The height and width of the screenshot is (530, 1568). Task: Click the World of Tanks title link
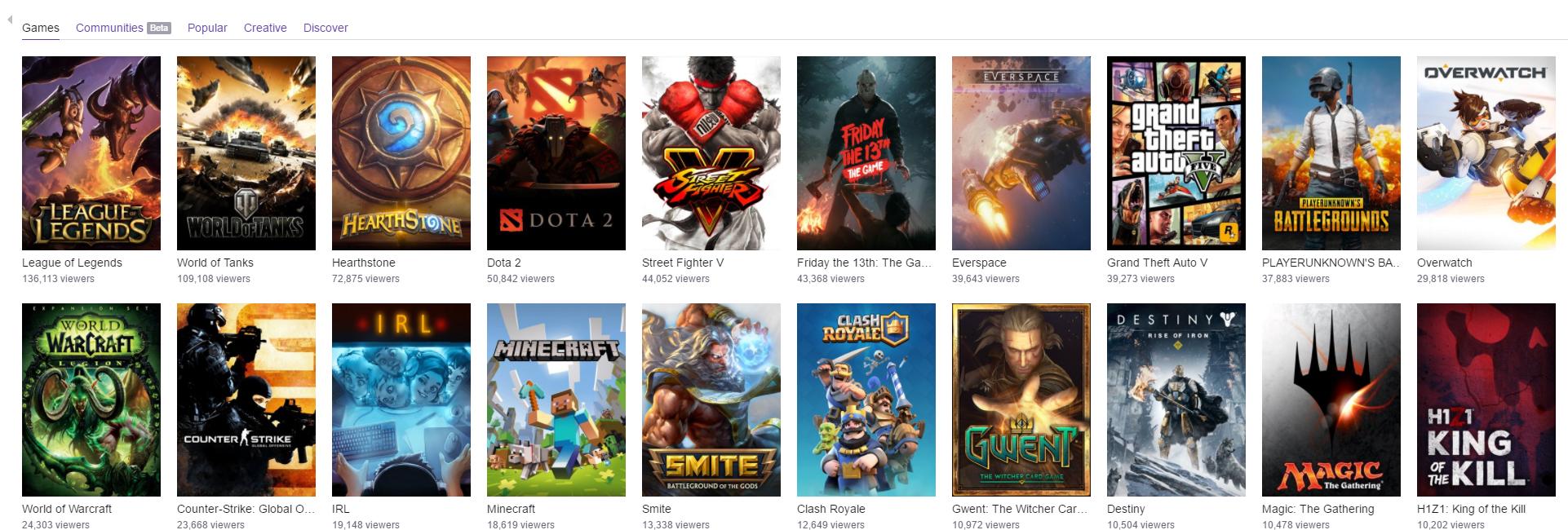pos(215,263)
